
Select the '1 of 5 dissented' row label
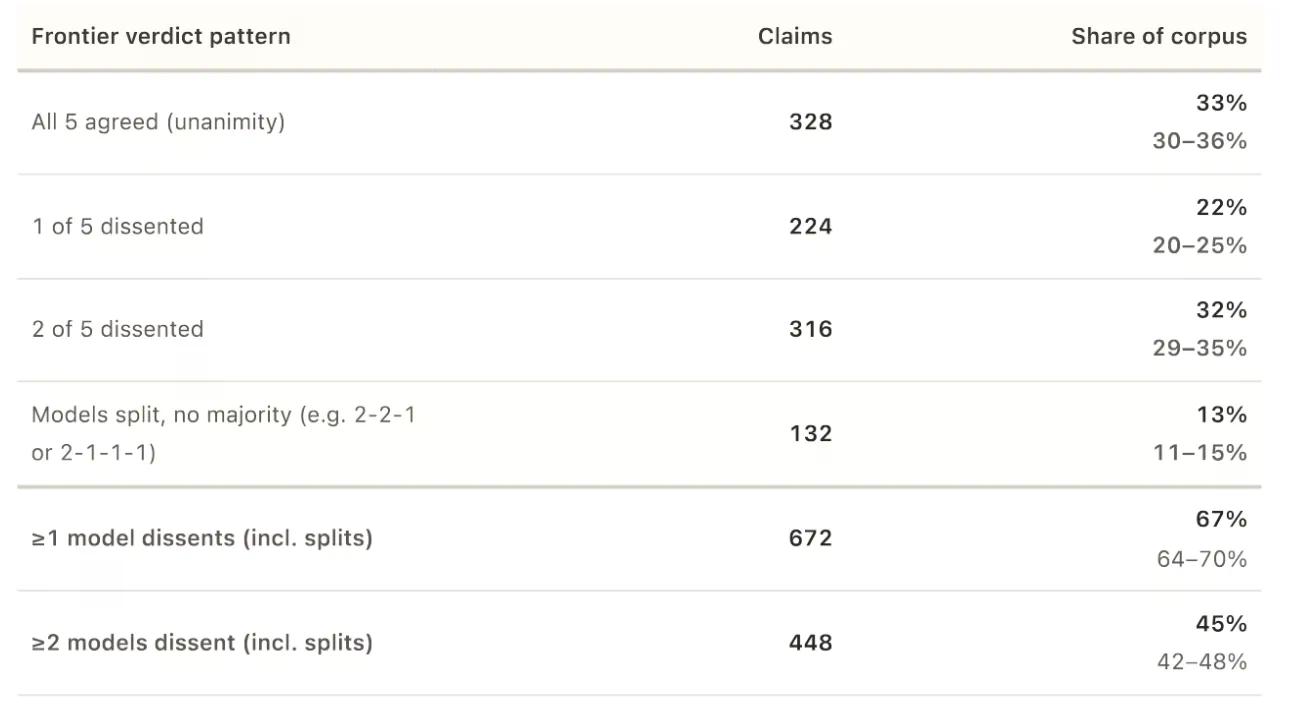[117, 227]
